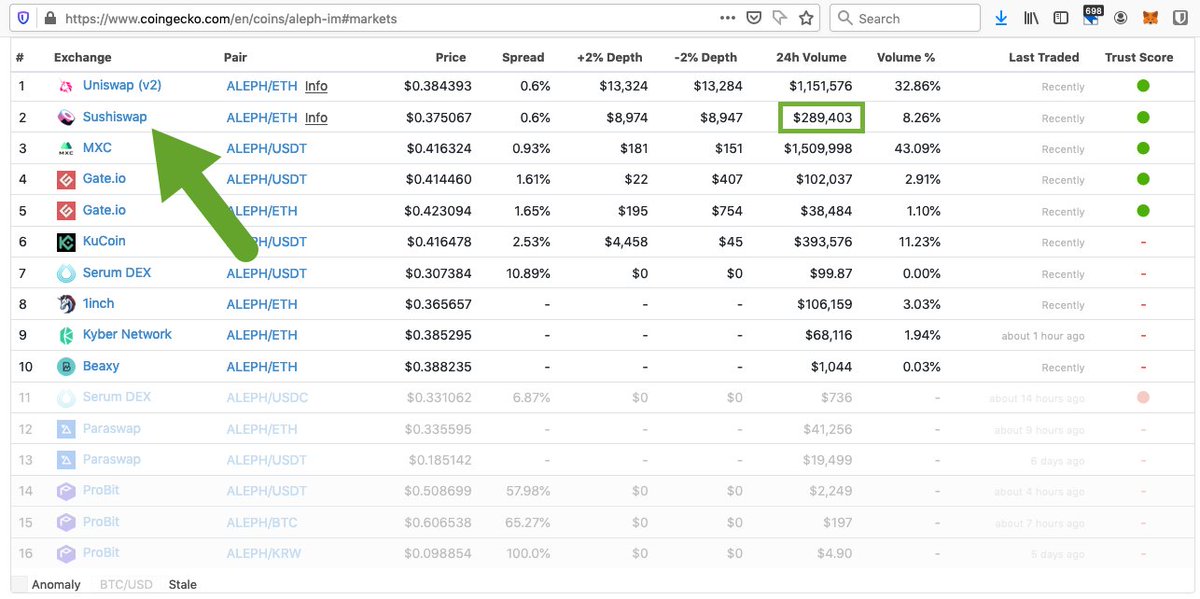Click the MXC exchange logo
1200x599 pixels.
click(x=66, y=148)
